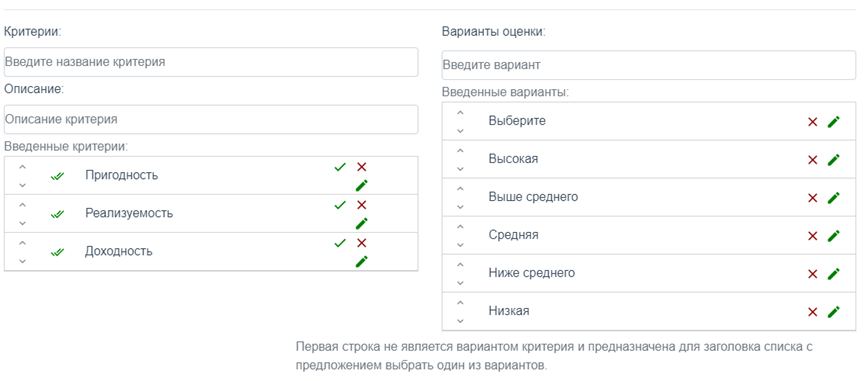Remove the Выберите header row

[x=812, y=122]
